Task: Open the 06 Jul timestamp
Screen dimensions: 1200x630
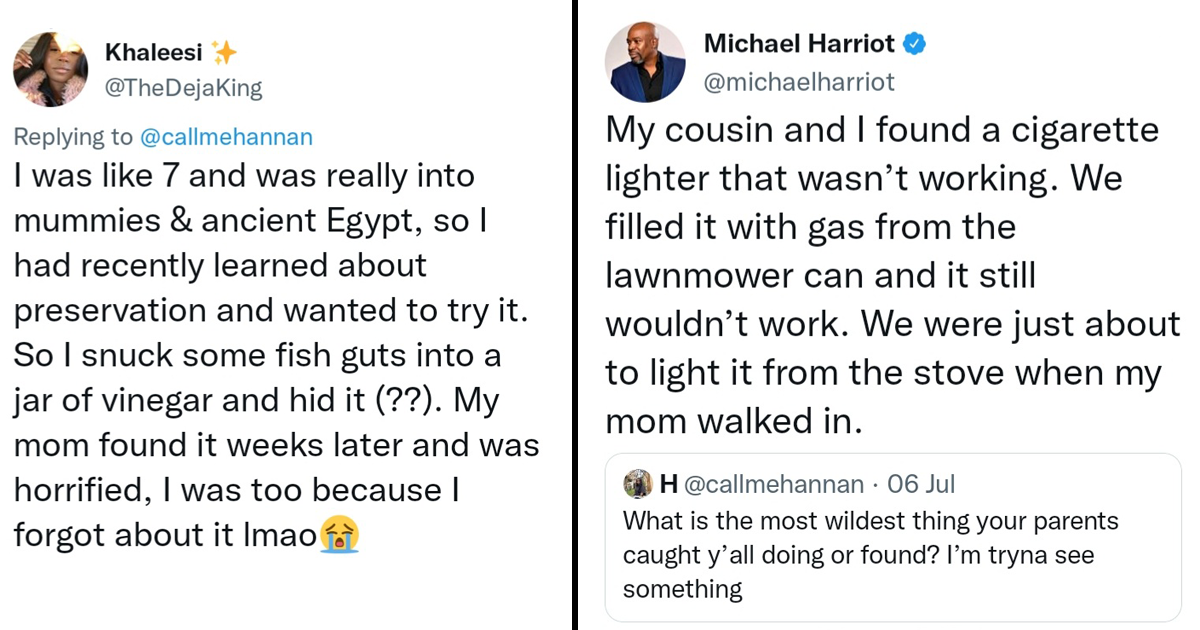Action: pyautogui.click(x=921, y=485)
